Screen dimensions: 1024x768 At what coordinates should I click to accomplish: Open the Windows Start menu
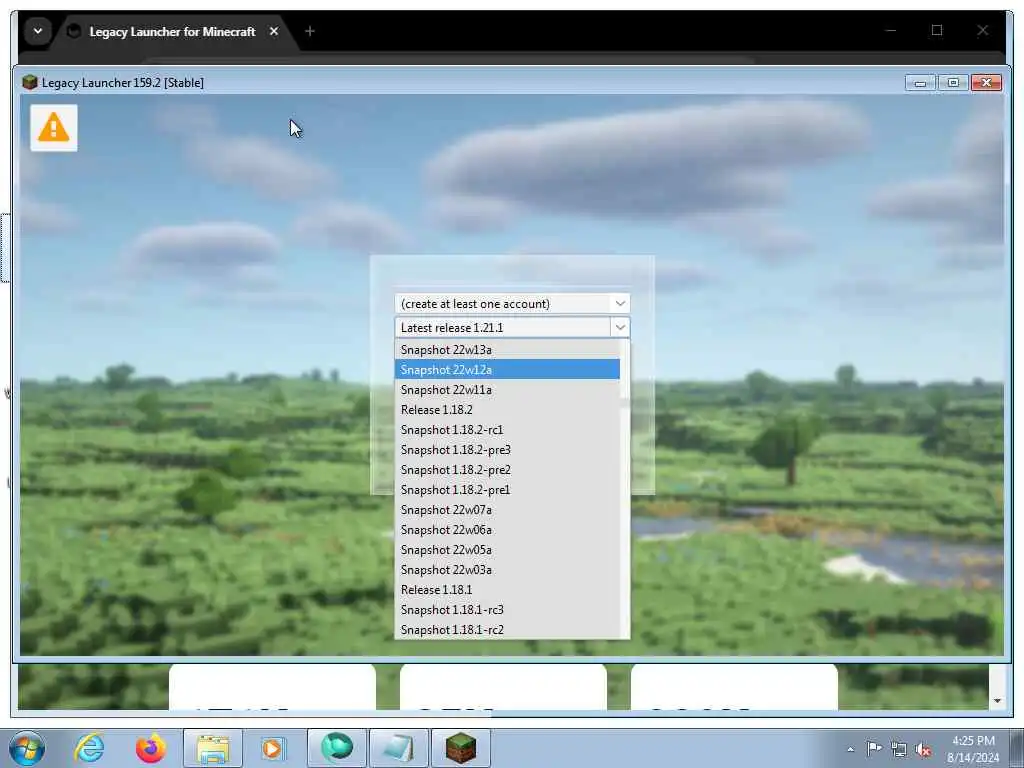click(27, 748)
